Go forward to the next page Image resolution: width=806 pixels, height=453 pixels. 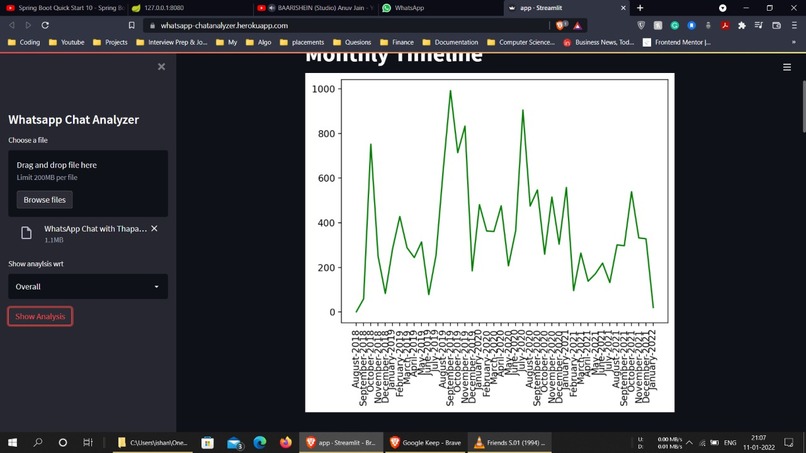28,25
